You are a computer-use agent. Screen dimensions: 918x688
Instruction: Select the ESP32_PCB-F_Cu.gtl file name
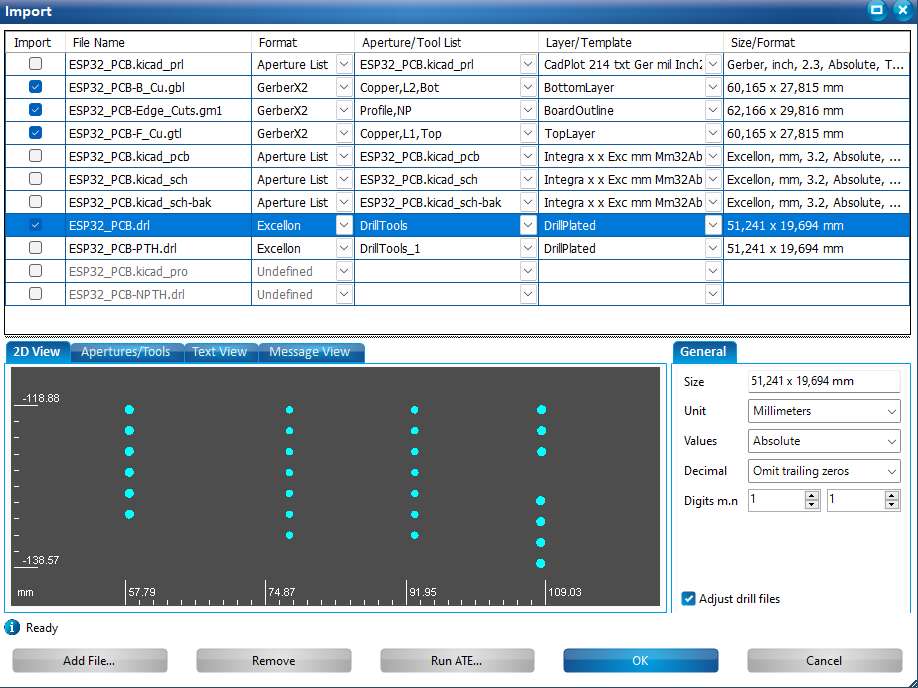click(125, 134)
